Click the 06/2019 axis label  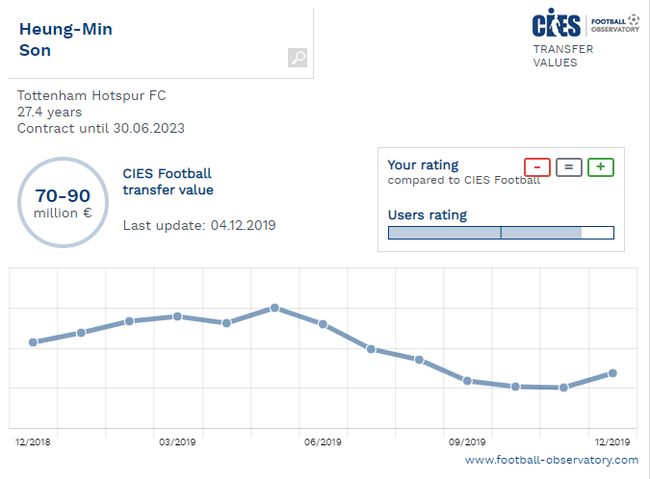pyautogui.click(x=323, y=442)
